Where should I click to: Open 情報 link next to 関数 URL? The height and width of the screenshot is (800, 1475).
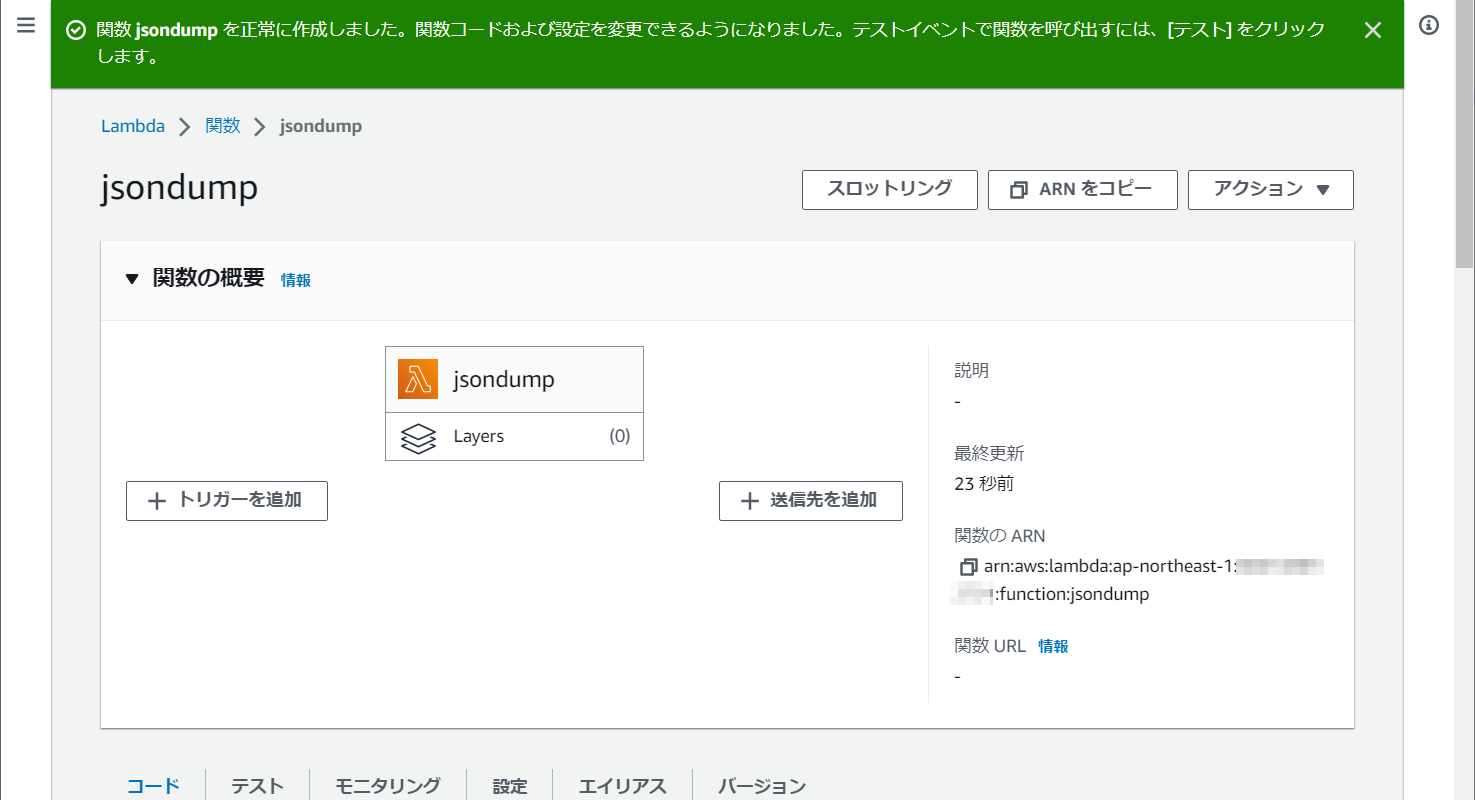click(1053, 647)
